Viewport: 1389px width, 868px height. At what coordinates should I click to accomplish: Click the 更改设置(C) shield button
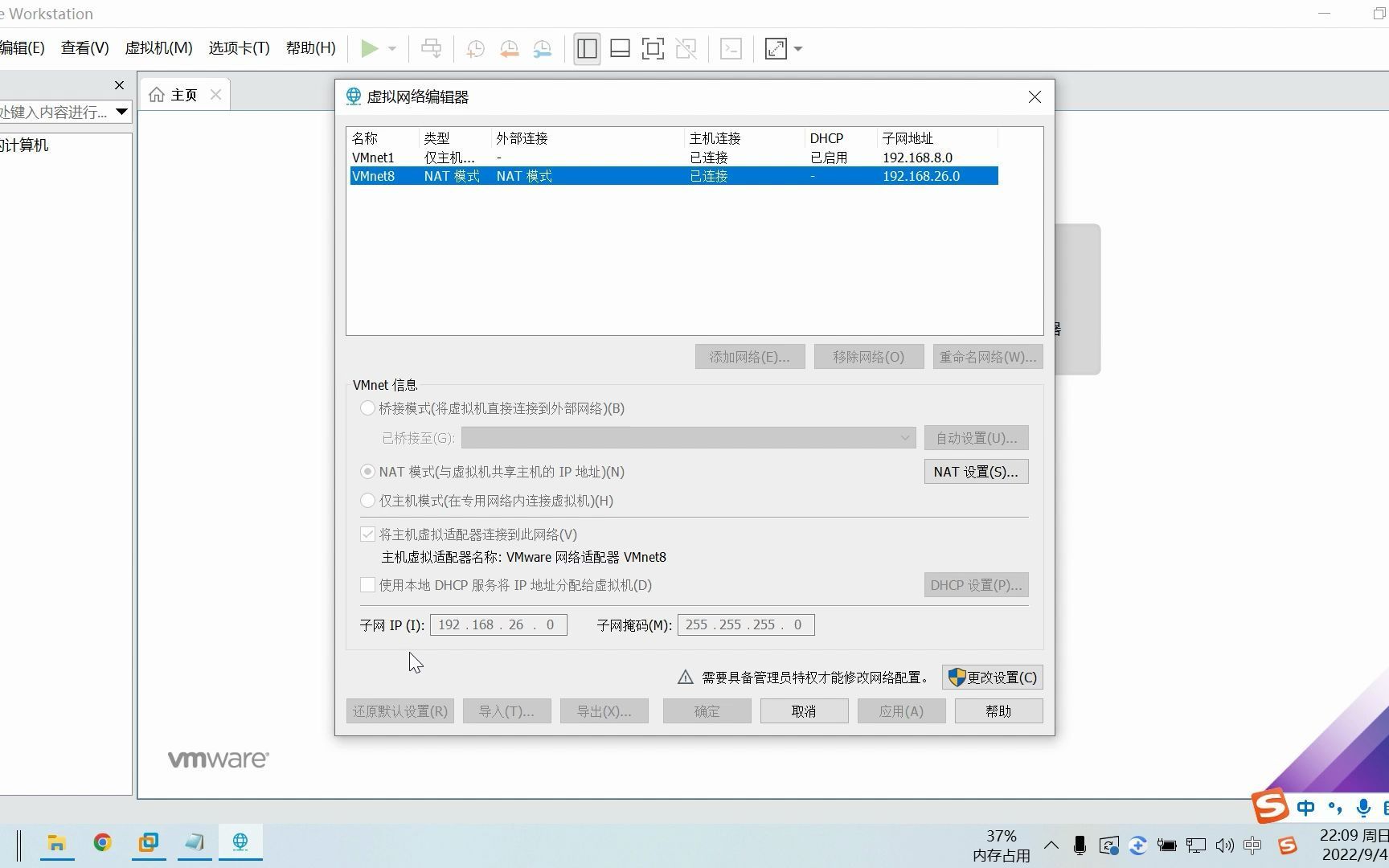(993, 678)
